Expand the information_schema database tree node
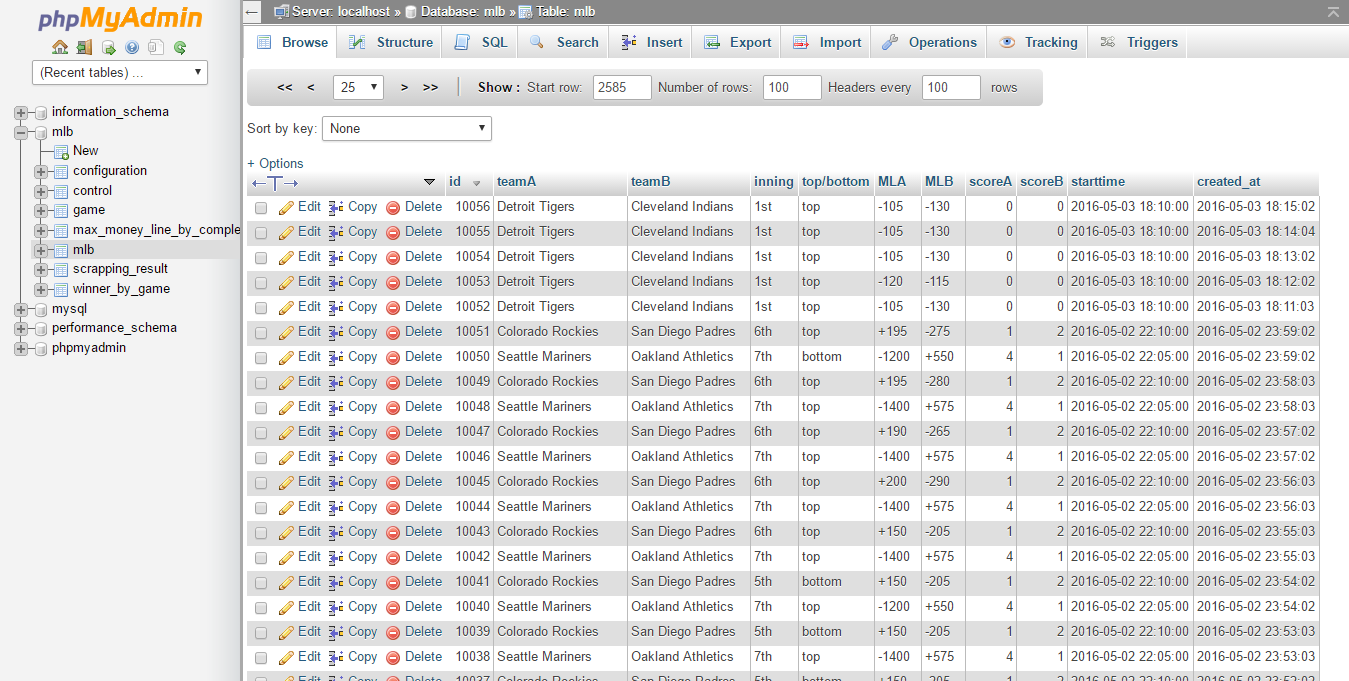The image size is (1349, 681). point(21,112)
